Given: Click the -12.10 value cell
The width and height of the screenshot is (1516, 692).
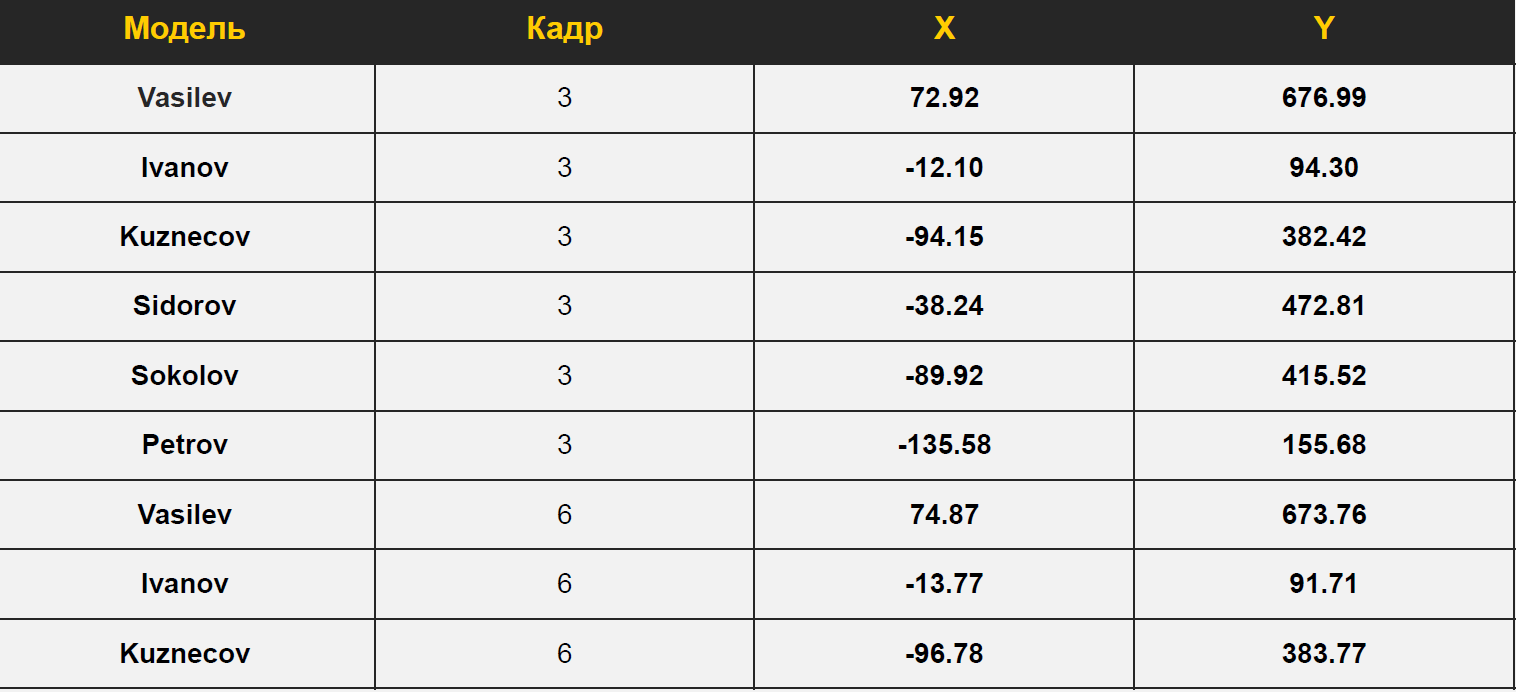Looking at the screenshot, I should (944, 167).
